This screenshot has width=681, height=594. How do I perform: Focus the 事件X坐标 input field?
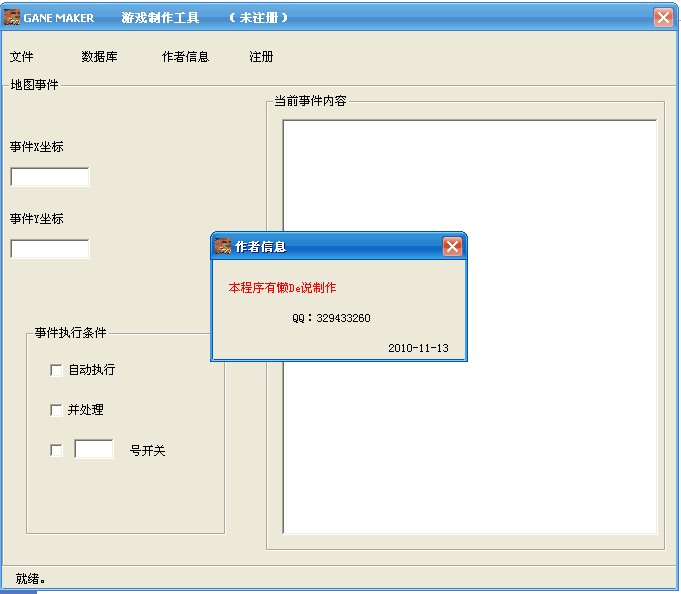pyautogui.click(x=50, y=177)
